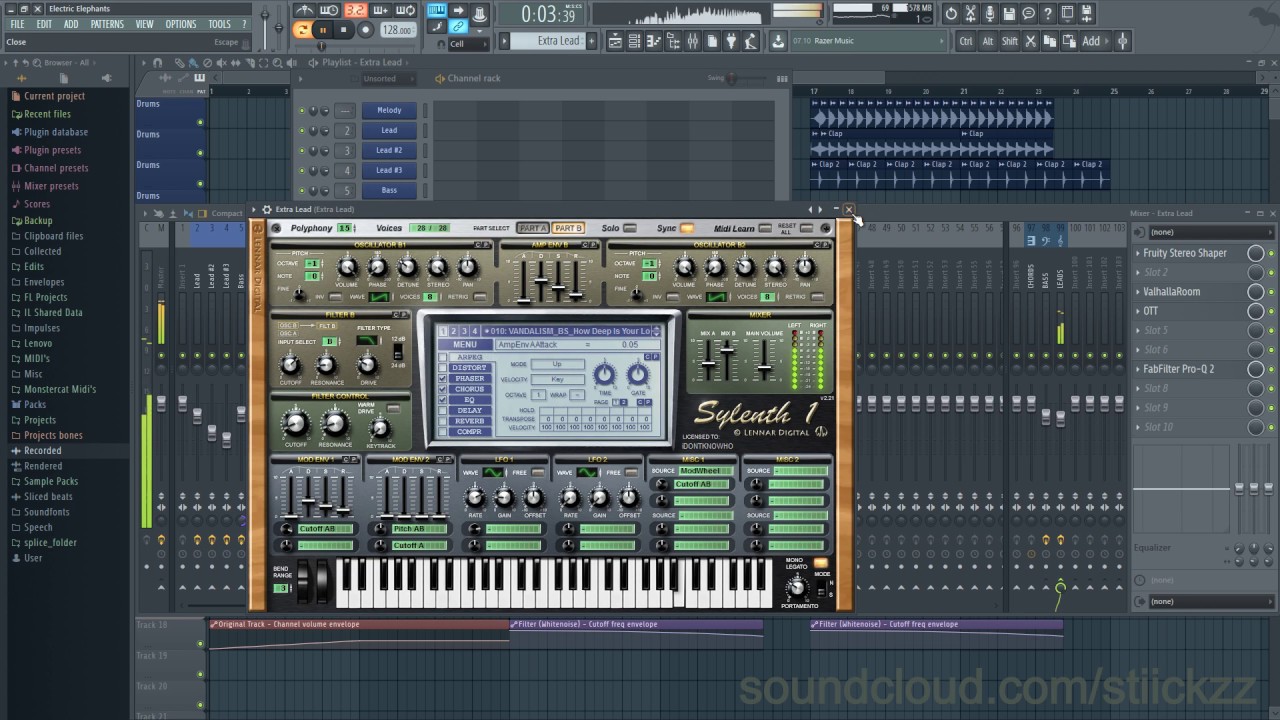Open the OPTIONS menu
The height and width of the screenshot is (720, 1280).
[x=181, y=24]
